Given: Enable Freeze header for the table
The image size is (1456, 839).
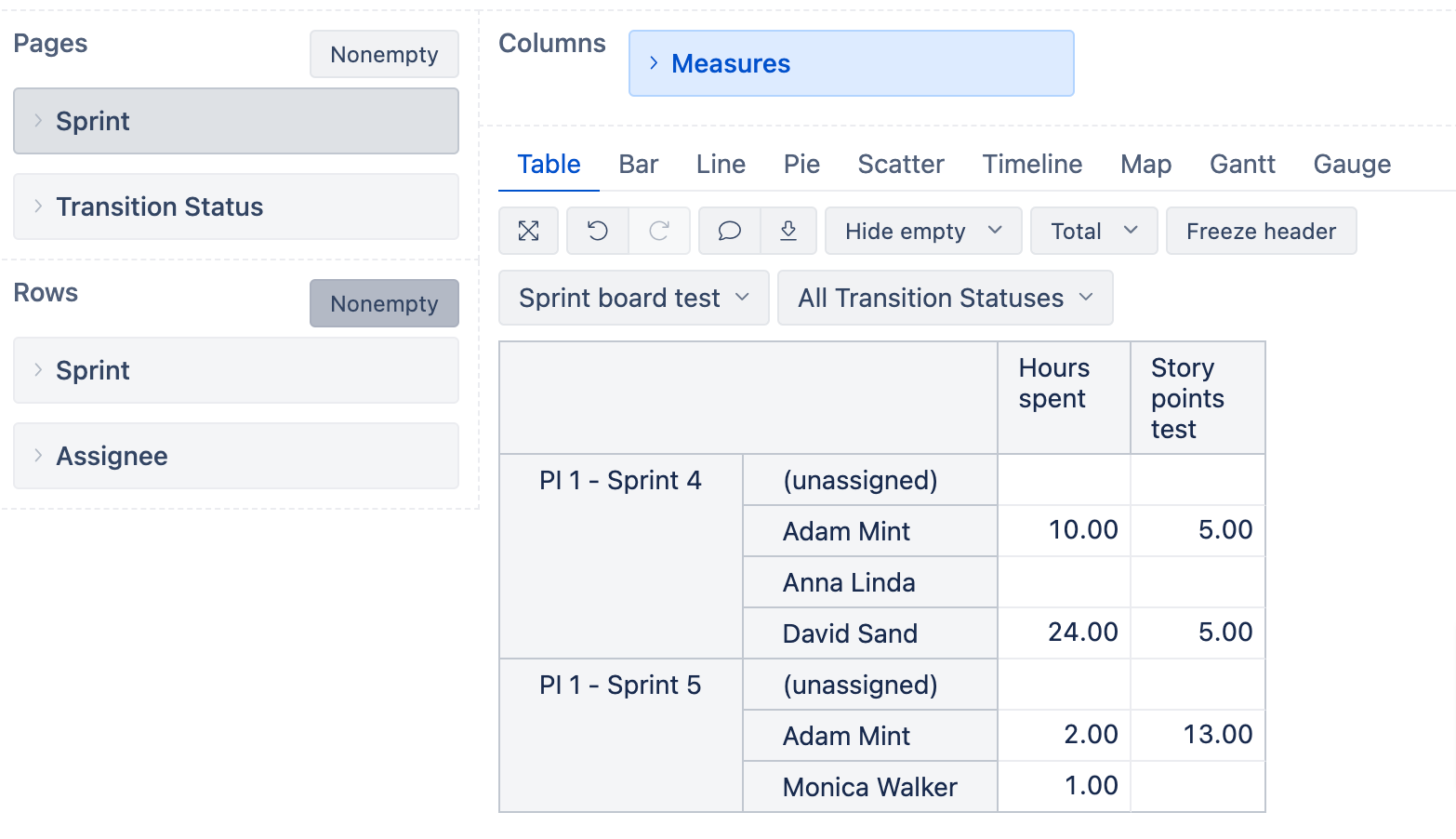Looking at the screenshot, I should pos(1261,231).
